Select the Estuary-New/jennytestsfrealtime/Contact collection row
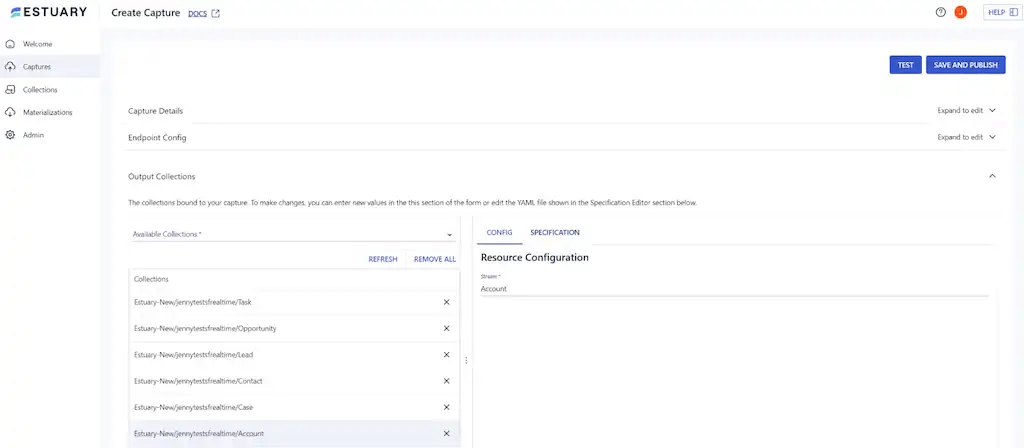This screenshot has width=1024, height=448. [x=295, y=381]
